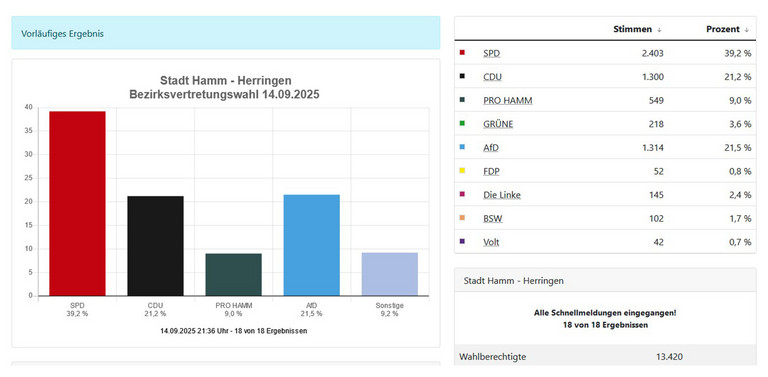This screenshot has height=377, width=768.
Task: Click the red SPD bar in chart
Action: (x=77, y=203)
